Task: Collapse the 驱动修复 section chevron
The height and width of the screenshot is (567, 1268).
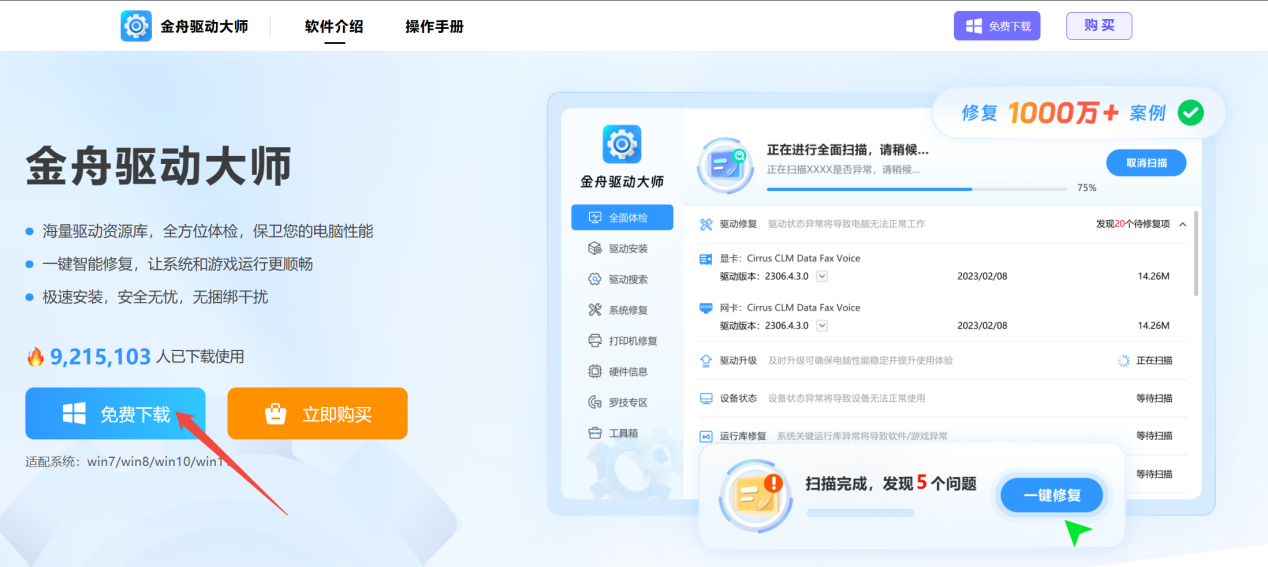Action: (1183, 224)
